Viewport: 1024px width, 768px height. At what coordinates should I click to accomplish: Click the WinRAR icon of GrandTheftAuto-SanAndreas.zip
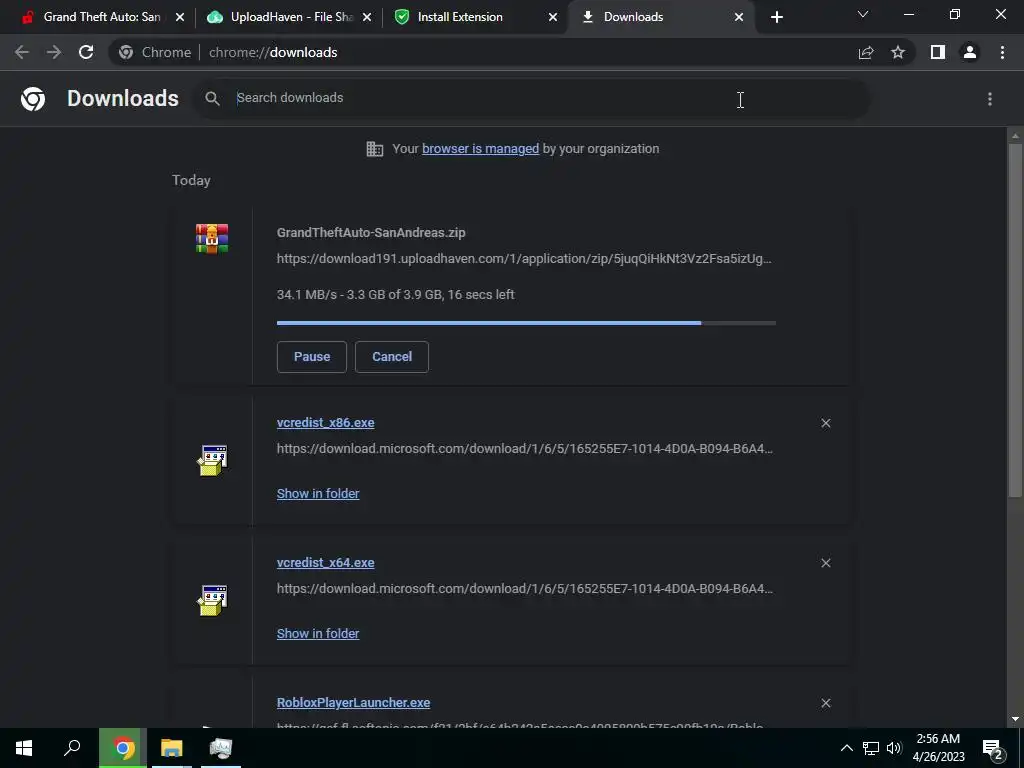tap(212, 238)
